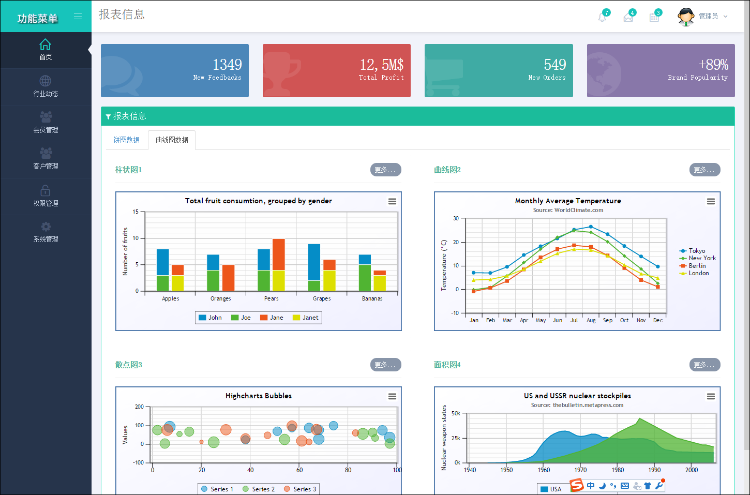Open the Monthly Average Temperature chart menu

[x=710, y=201]
